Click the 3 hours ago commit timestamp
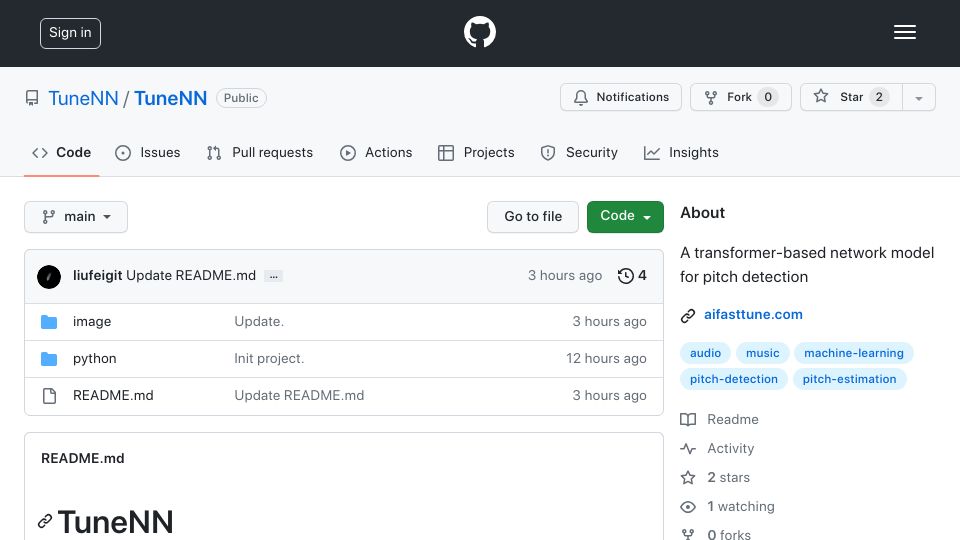This screenshot has width=960, height=540. click(x=564, y=276)
